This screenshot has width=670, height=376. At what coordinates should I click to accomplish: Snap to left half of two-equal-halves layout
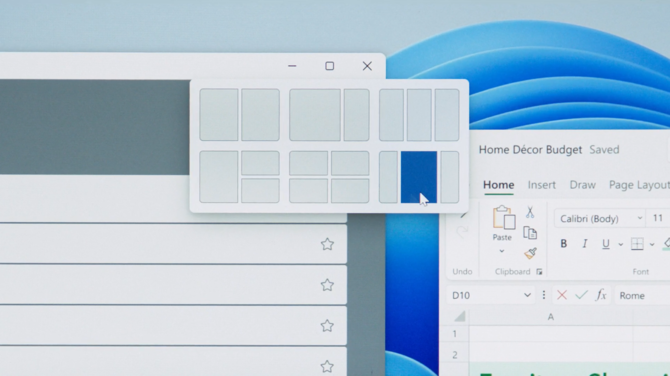pyautogui.click(x=219, y=115)
